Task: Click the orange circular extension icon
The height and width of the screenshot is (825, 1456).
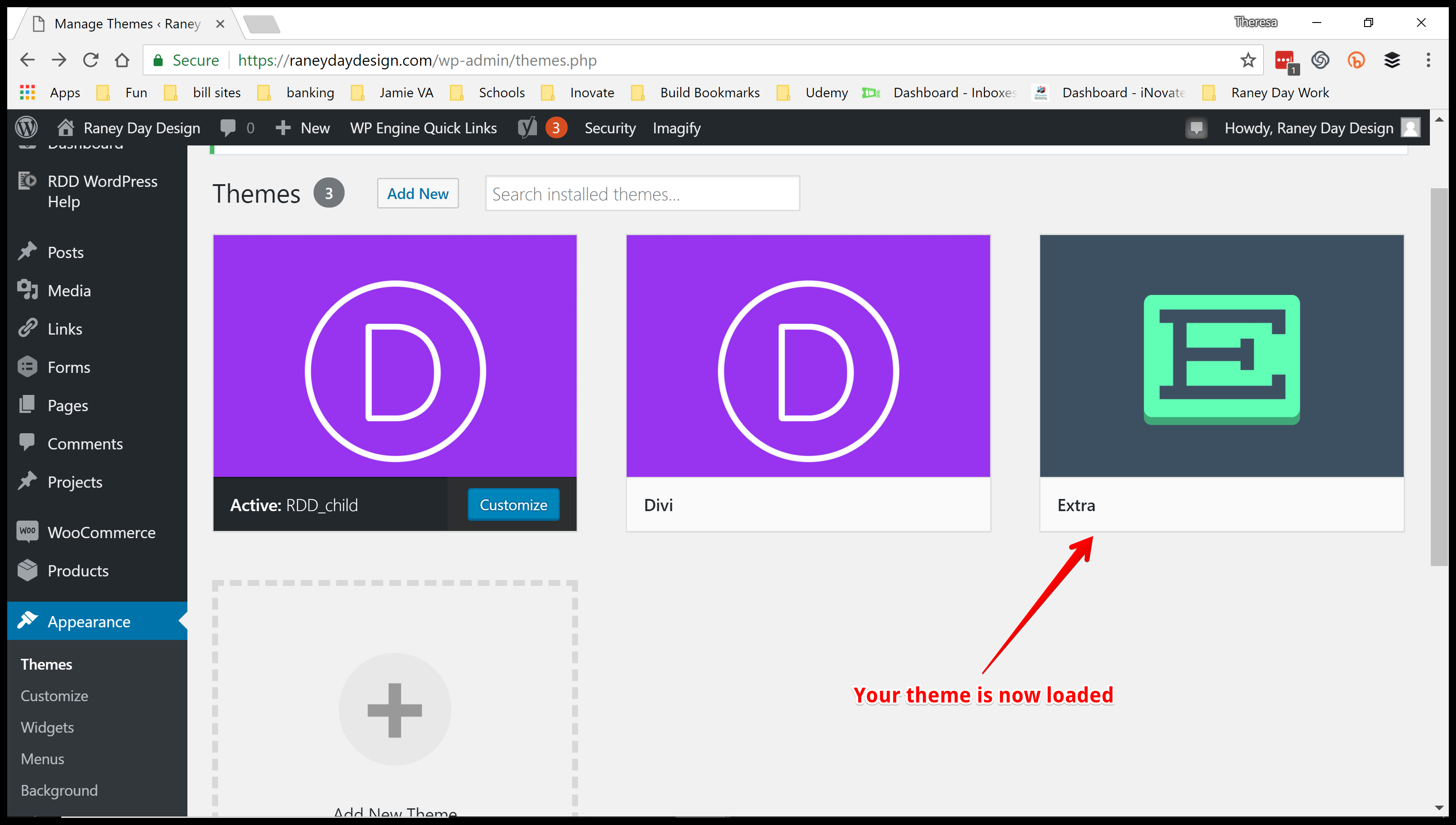Action: click(x=1356, y=60)
